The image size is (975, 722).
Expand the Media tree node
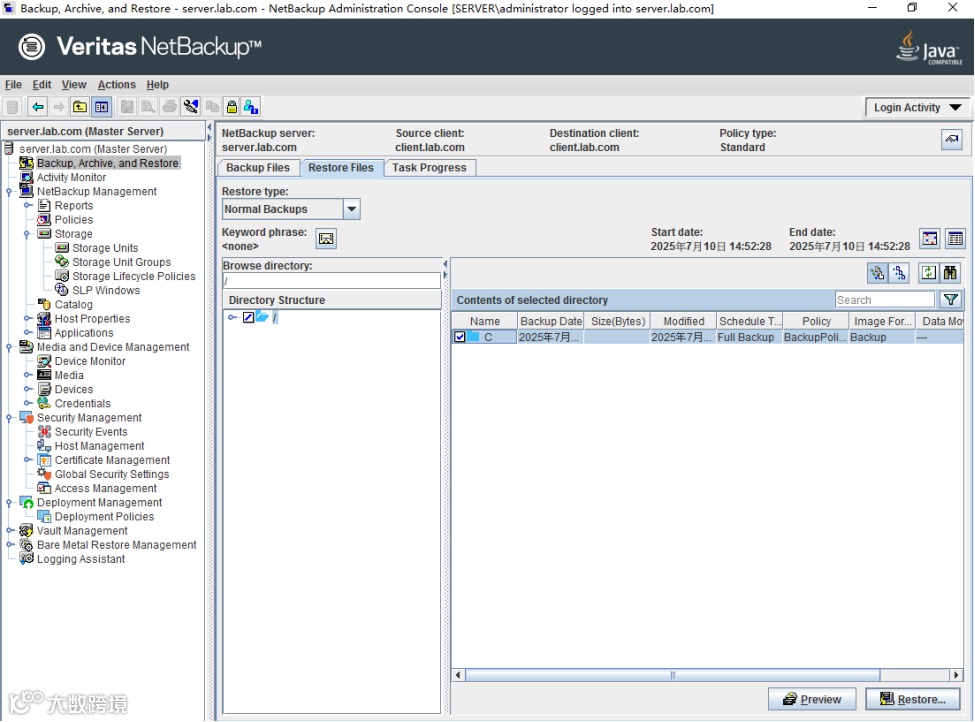(x=27, y=375)
